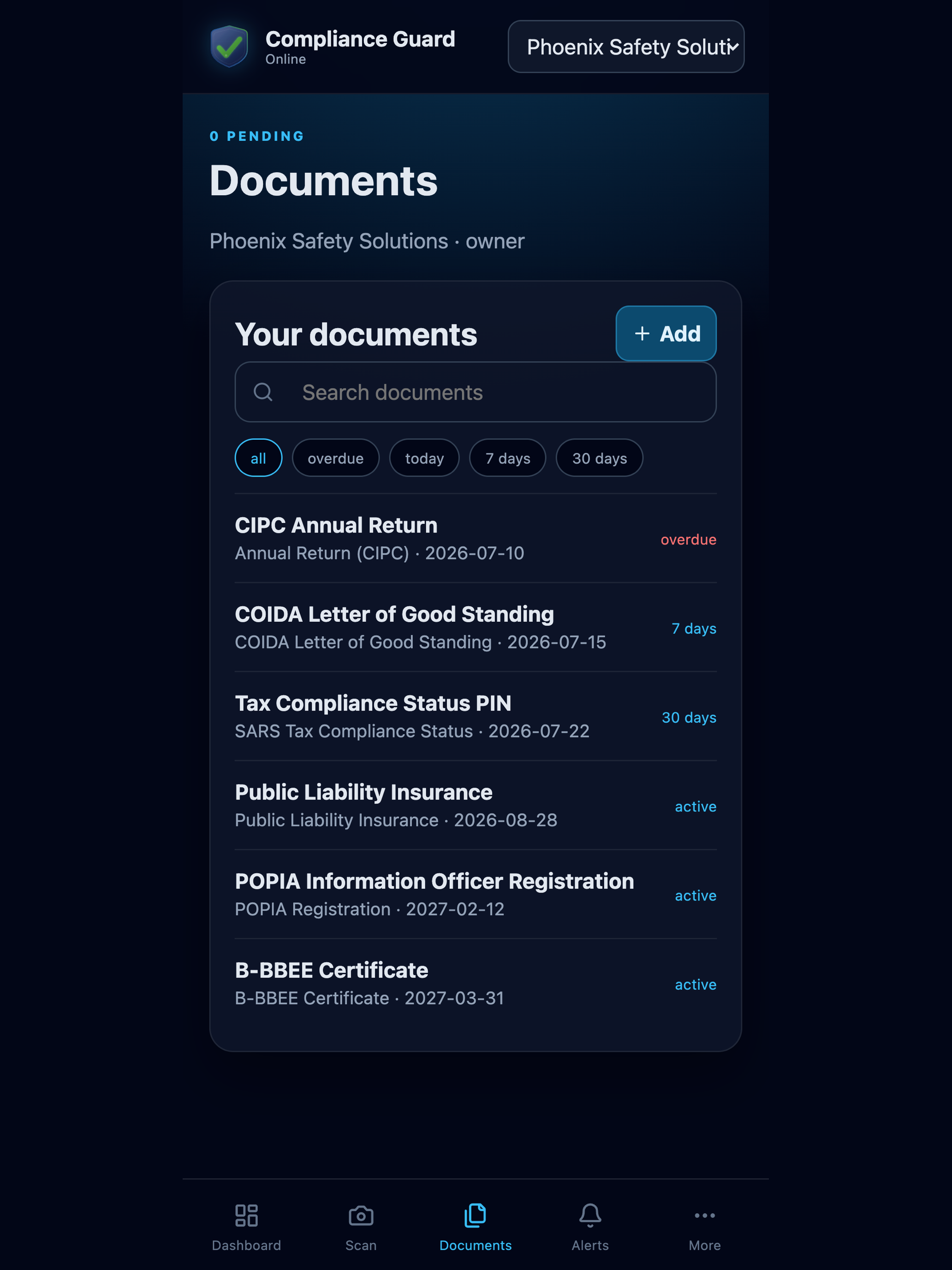952x1270 pixels.
Task: Select the 'overdue' filter chip
Action: (x=335, y=458)
